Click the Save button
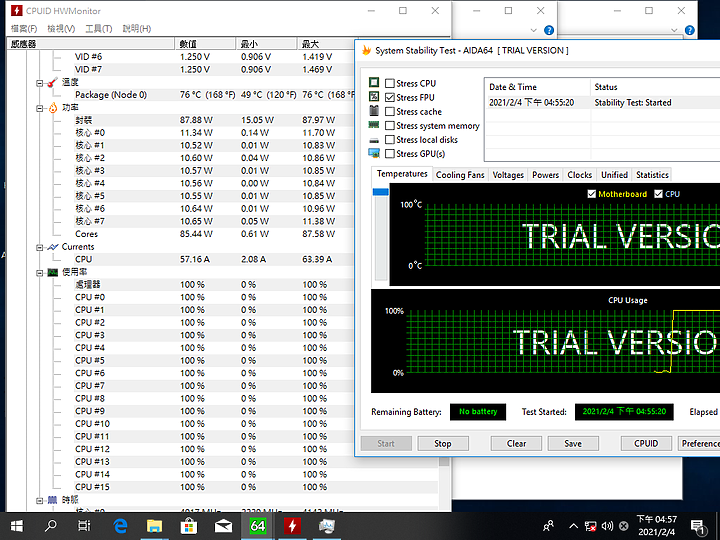Viewport: 720px width, 540px height. [x=573, y=444]
